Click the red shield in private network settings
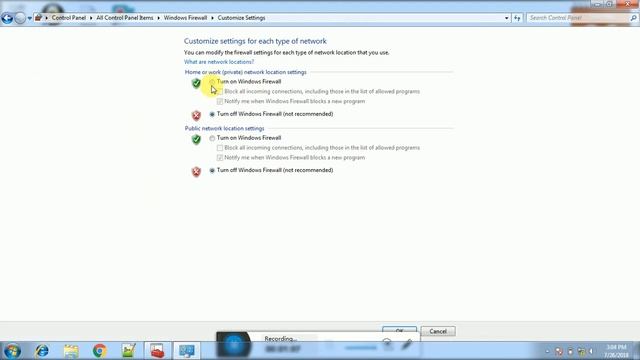Image resolution: width=640 pixels, height=360 pixels. click(196, 116)
